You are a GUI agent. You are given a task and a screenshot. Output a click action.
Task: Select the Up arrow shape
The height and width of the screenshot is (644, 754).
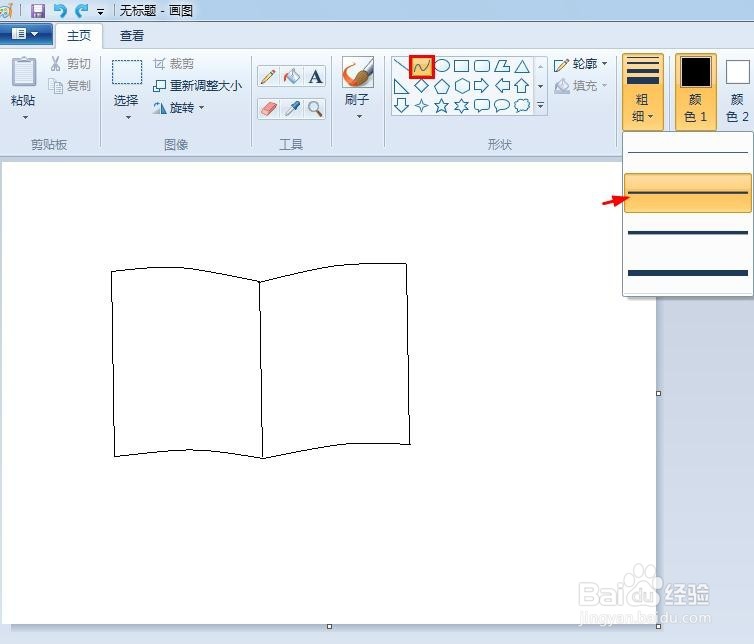(522, 86)
